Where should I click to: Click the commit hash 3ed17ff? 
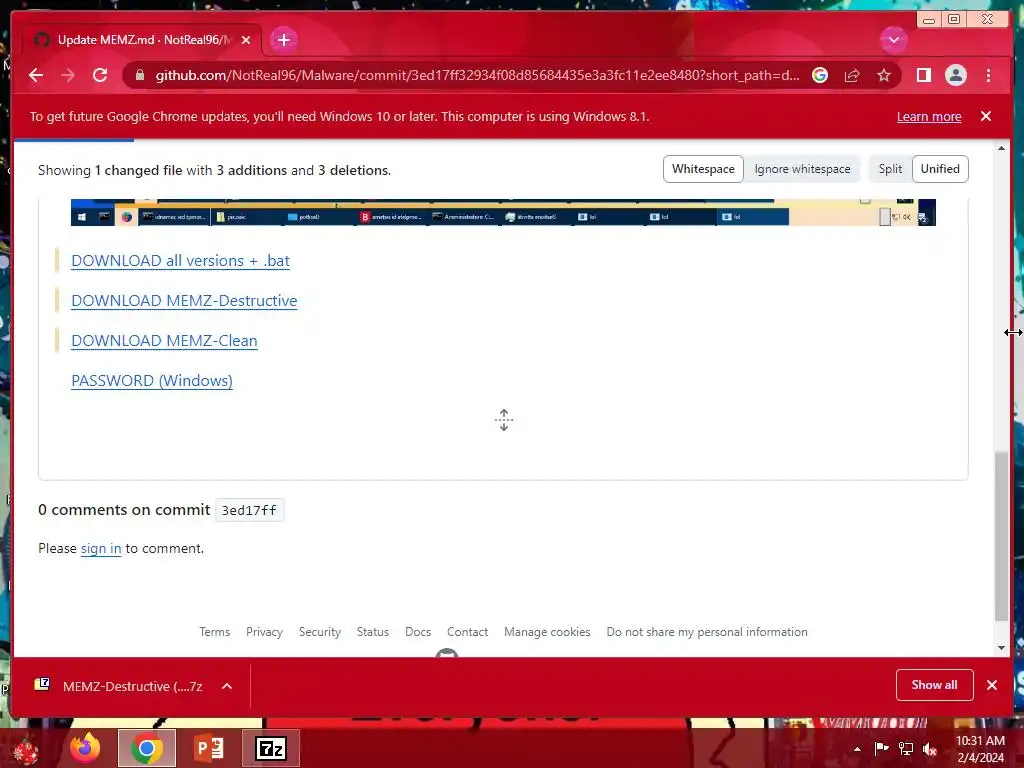tap(249, 510)
